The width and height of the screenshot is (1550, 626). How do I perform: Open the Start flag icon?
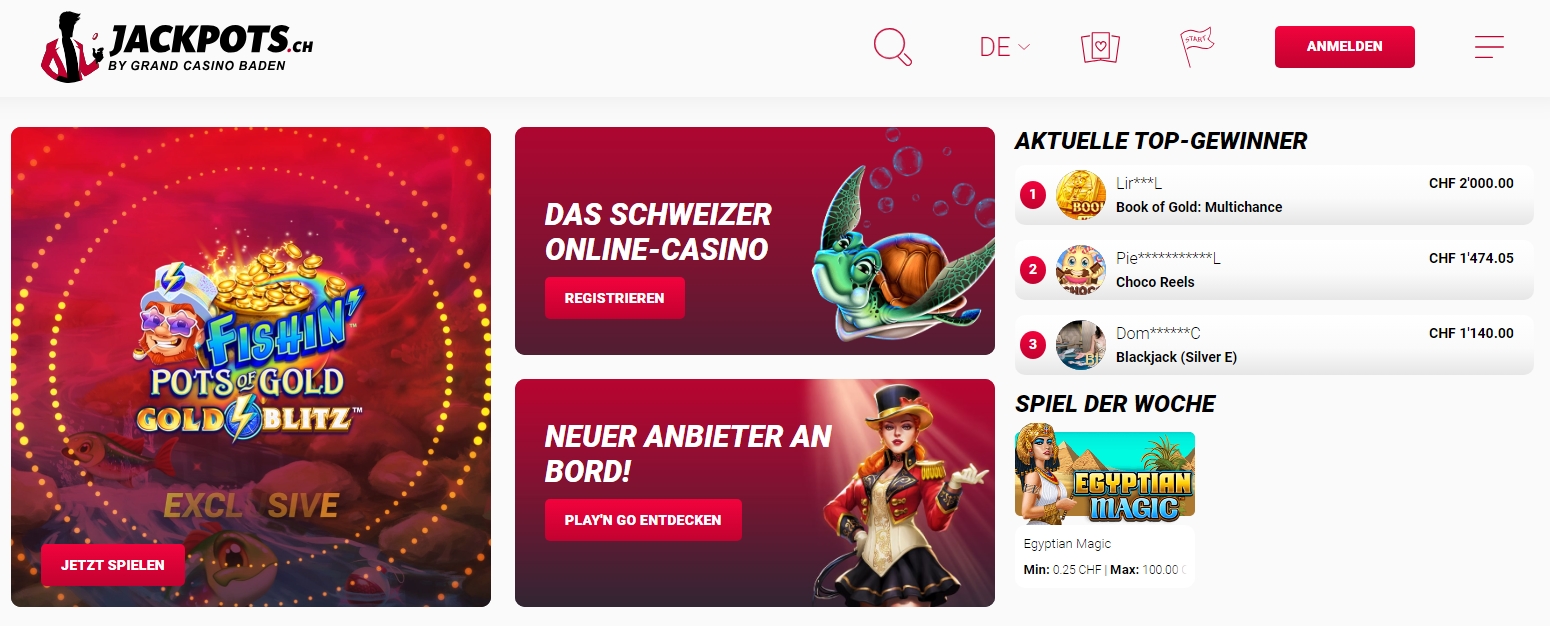(1196, 47)
